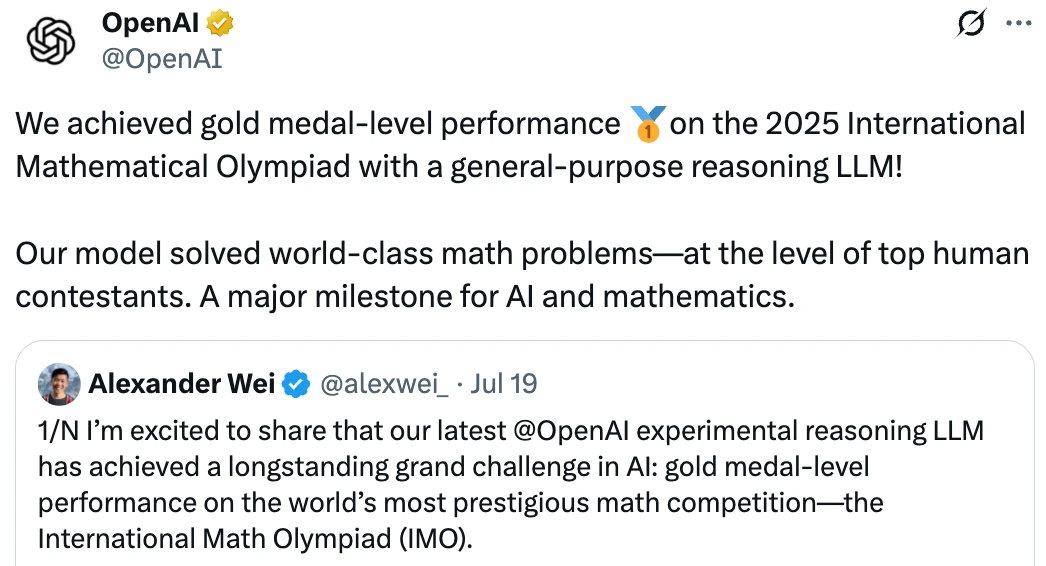Open the three-dot More options menu

pos(1016,23)
